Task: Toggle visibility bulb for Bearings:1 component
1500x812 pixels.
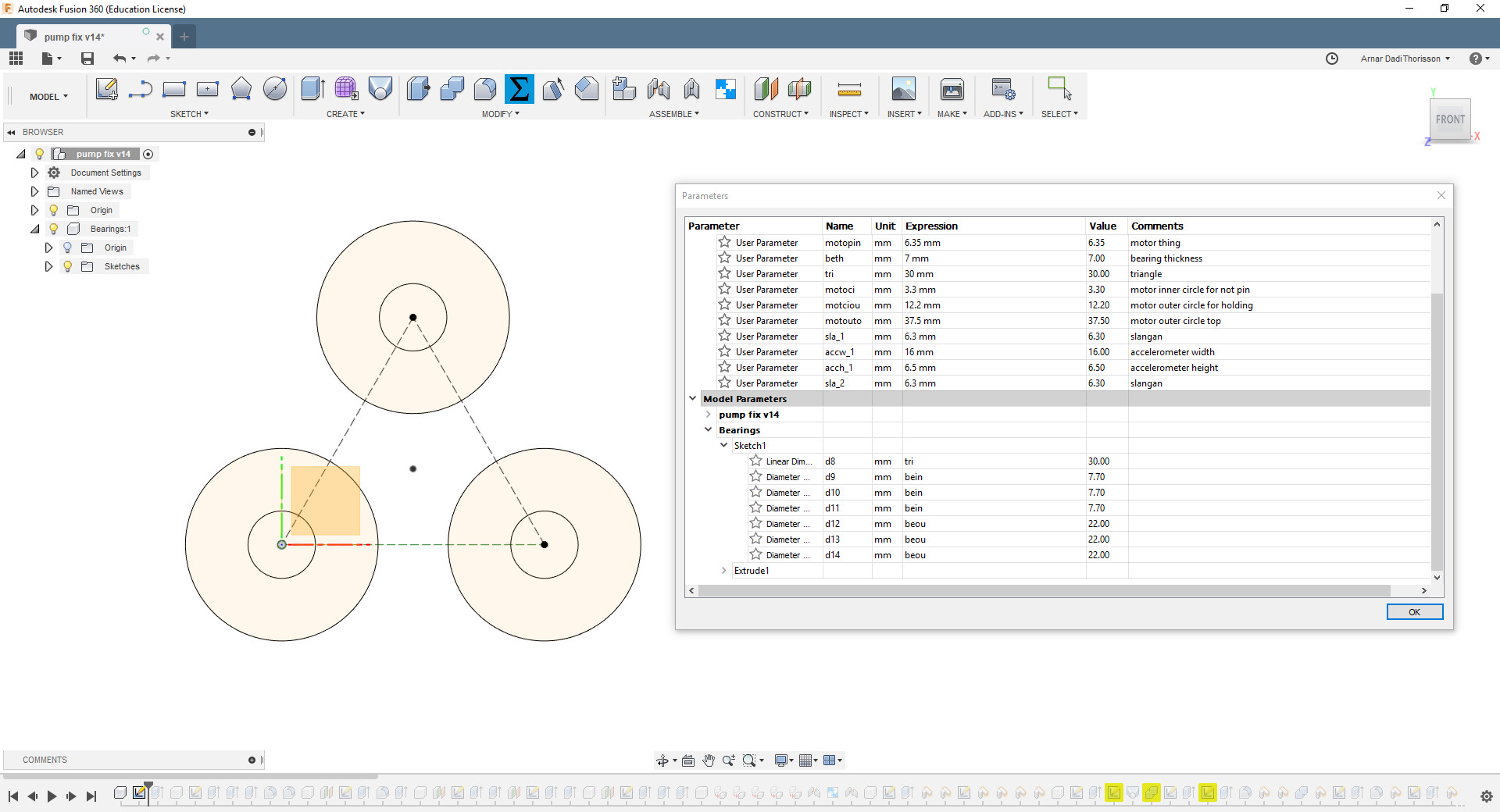Action: click(x=53, y=229)
